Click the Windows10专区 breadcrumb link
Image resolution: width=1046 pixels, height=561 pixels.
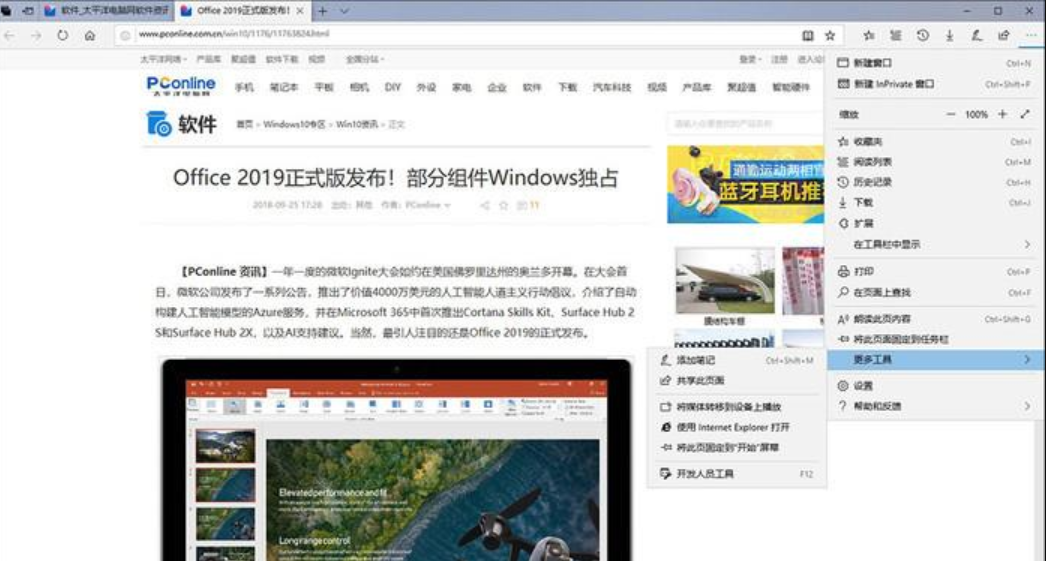[294, 125]
